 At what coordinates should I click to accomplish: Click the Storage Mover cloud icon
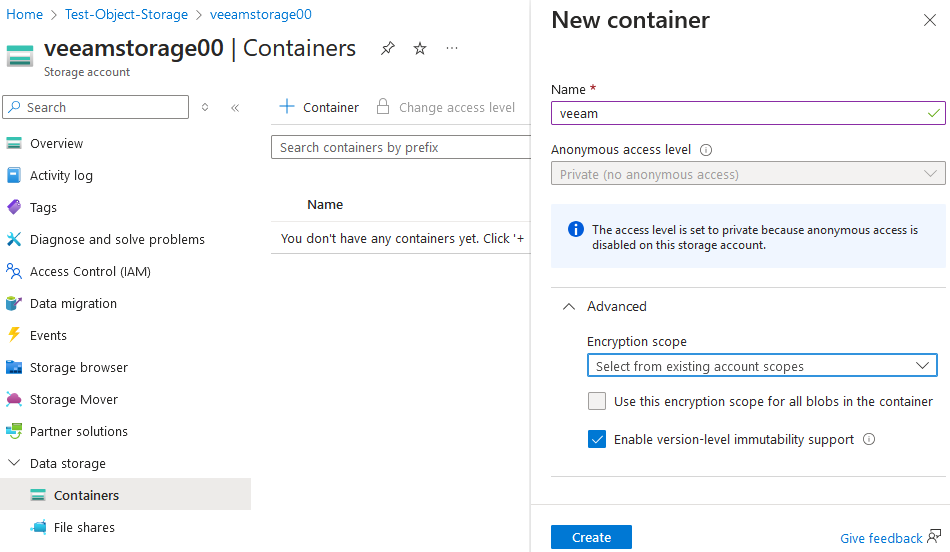click(x=14, y=399)
